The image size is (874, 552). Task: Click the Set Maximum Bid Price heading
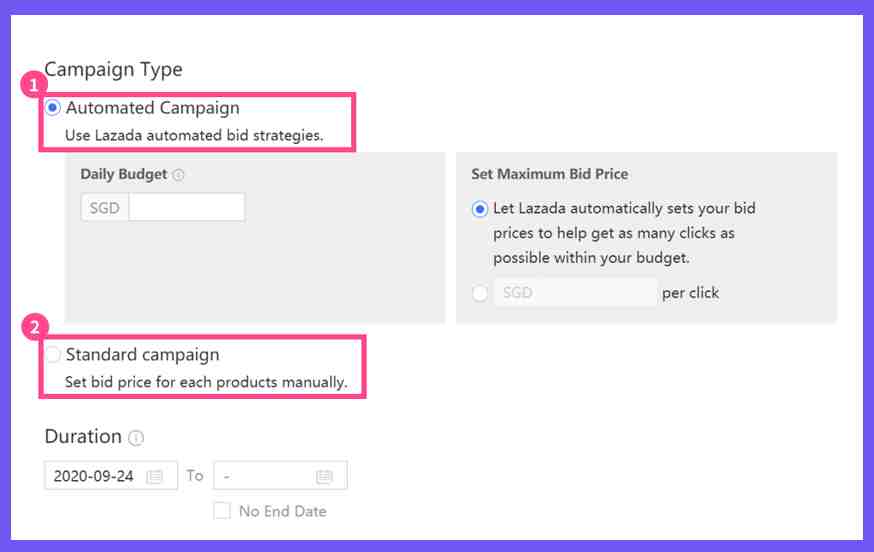pos(550,174)
